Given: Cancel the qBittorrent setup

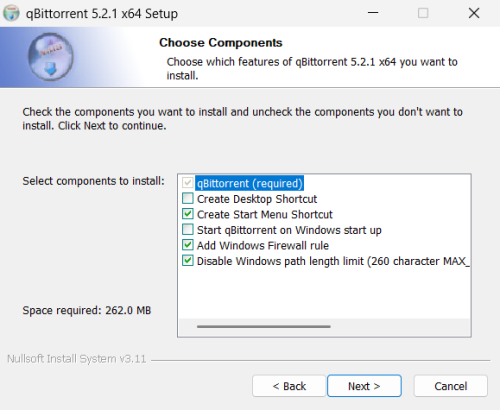Looking at the screenshot, I should point(451,386).
